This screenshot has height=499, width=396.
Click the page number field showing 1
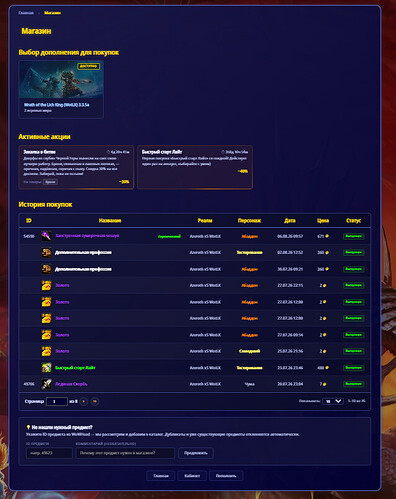click(57, 401)
